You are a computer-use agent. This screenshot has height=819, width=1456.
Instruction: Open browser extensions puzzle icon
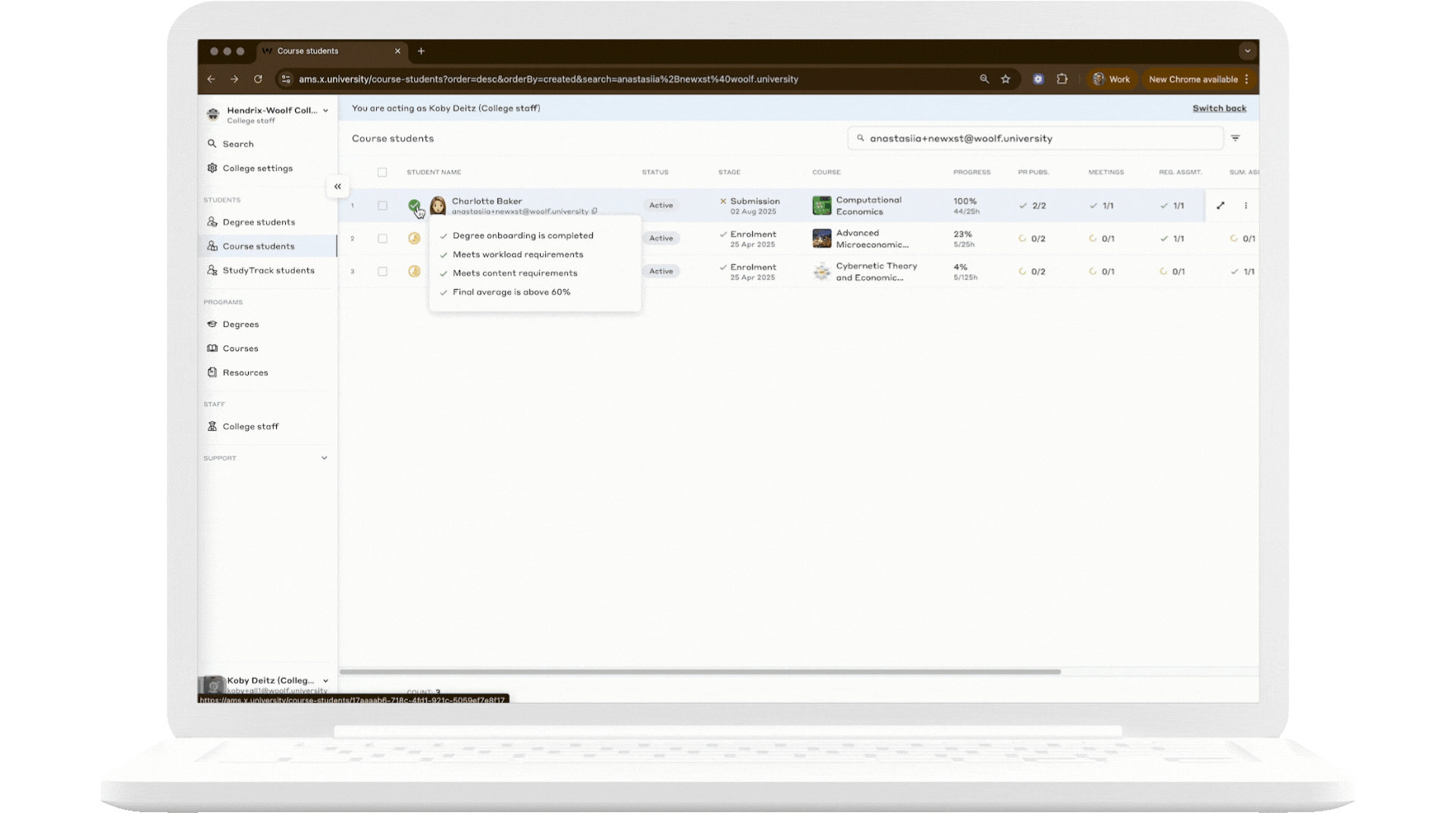click(x=1062, y=79)
